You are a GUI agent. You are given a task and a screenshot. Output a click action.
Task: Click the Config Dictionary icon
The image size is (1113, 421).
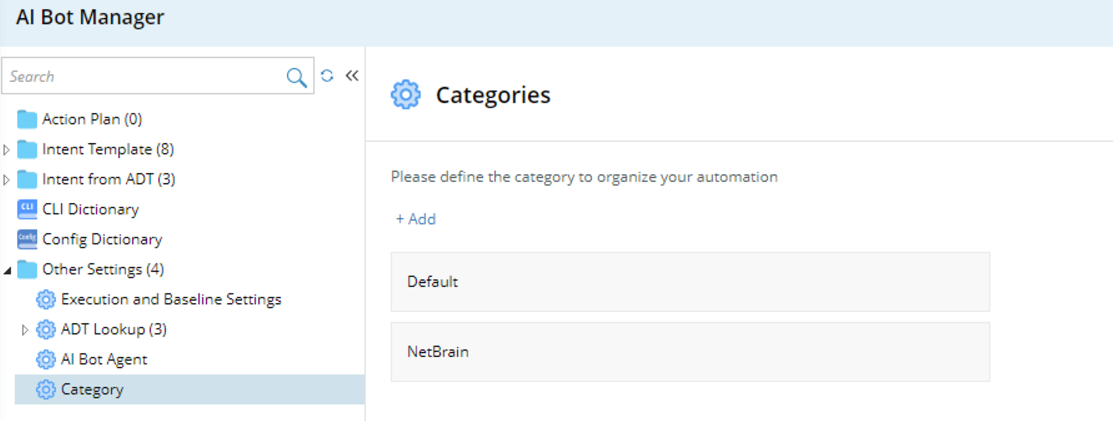[27, 239]
